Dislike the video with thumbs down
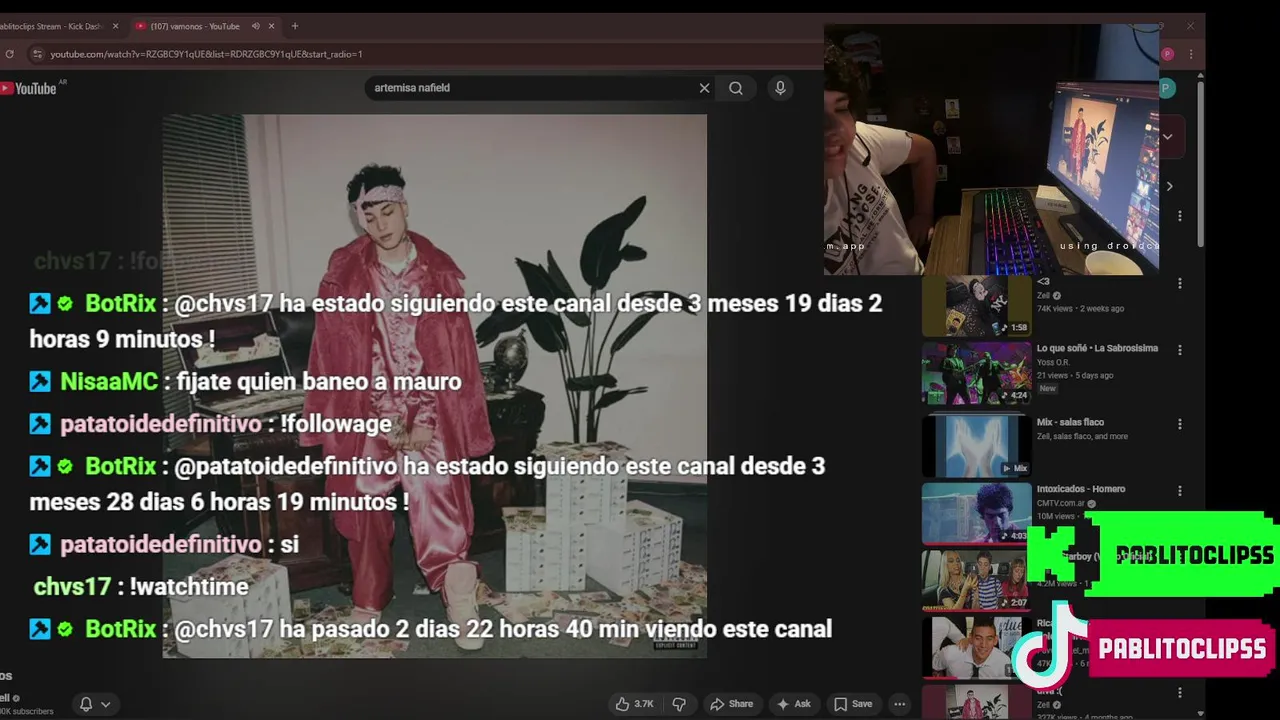This screenshot has height=720, width=1280. pyautogui.click(x=679, y=704)
